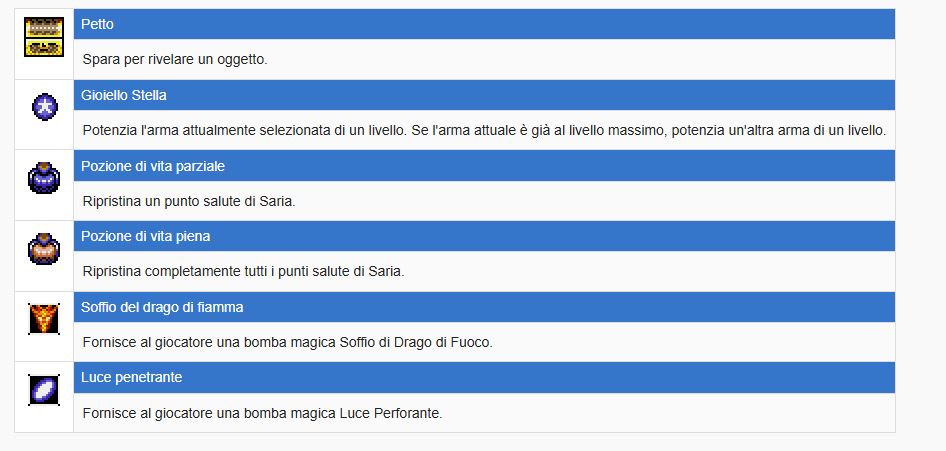Click the flame dragon breath icon
The image size is (946, 451).
pos(44,319)
